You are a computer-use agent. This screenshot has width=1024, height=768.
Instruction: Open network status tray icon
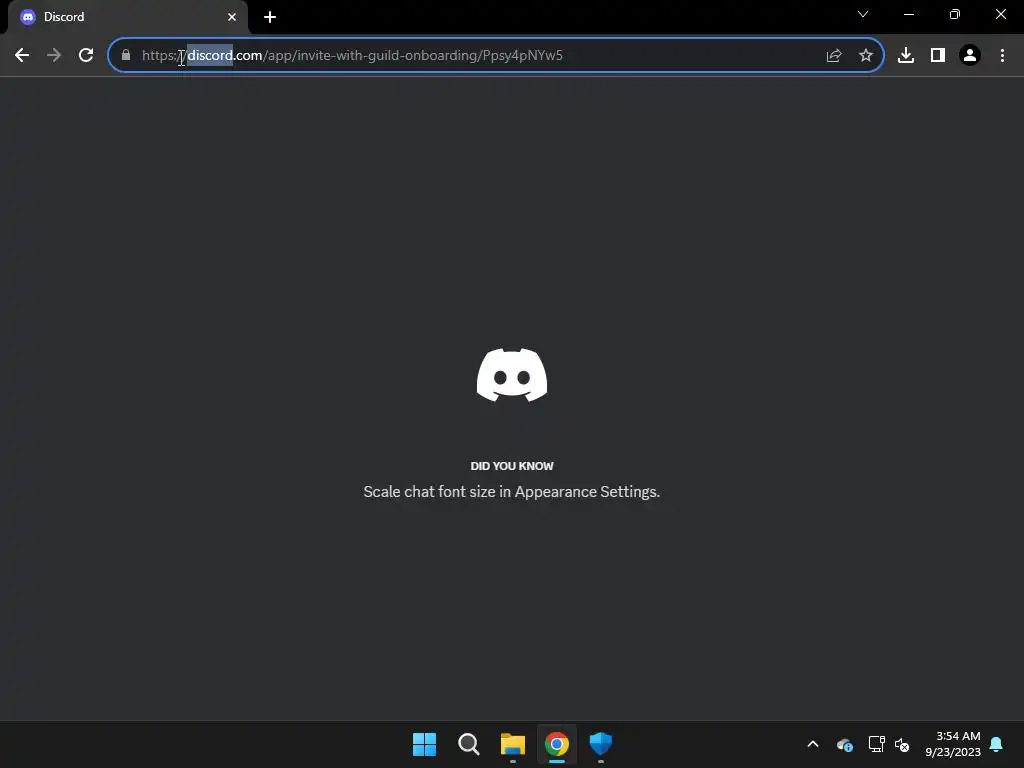(876, 744)
